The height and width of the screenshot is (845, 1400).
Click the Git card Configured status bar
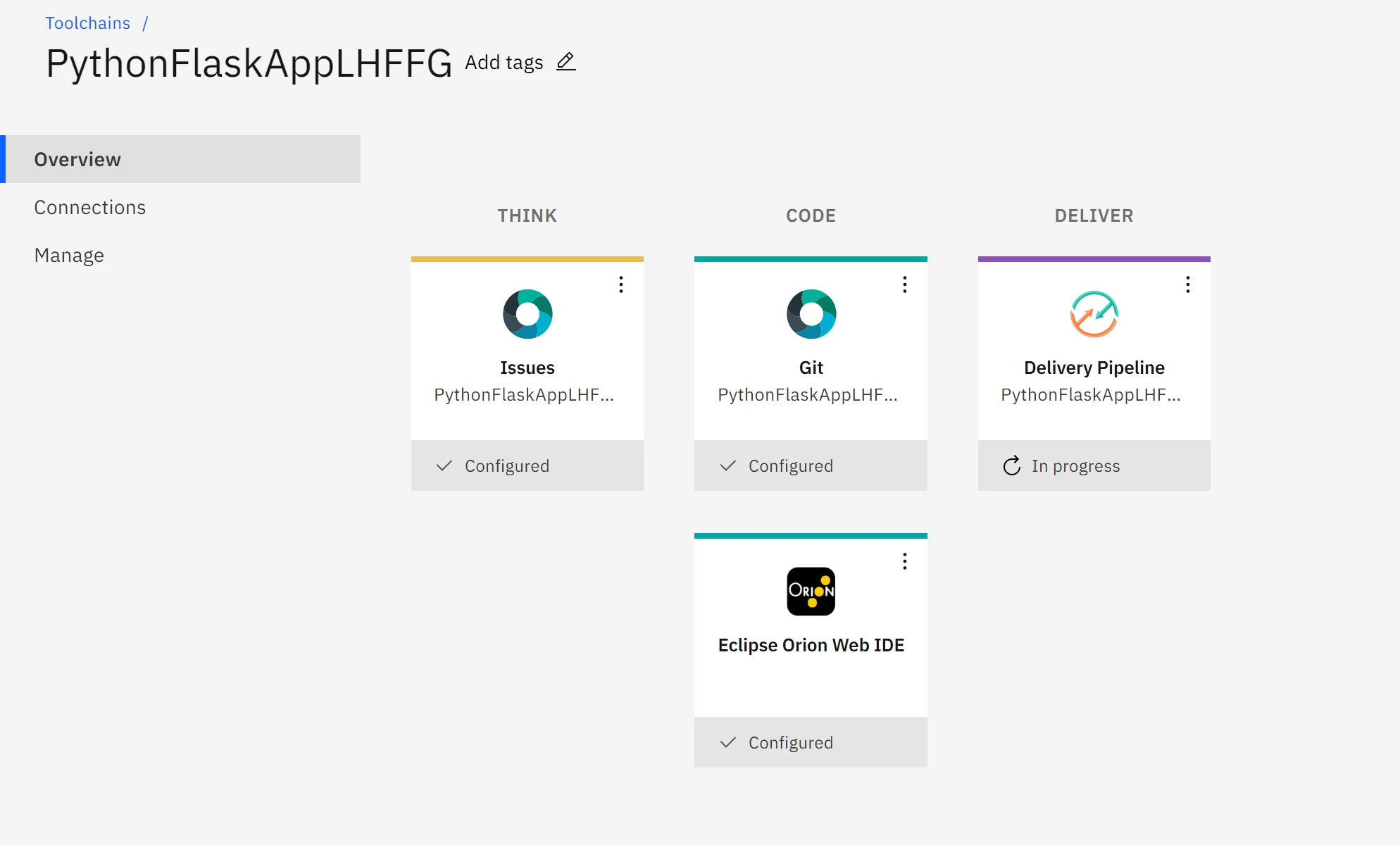(811, 465)
